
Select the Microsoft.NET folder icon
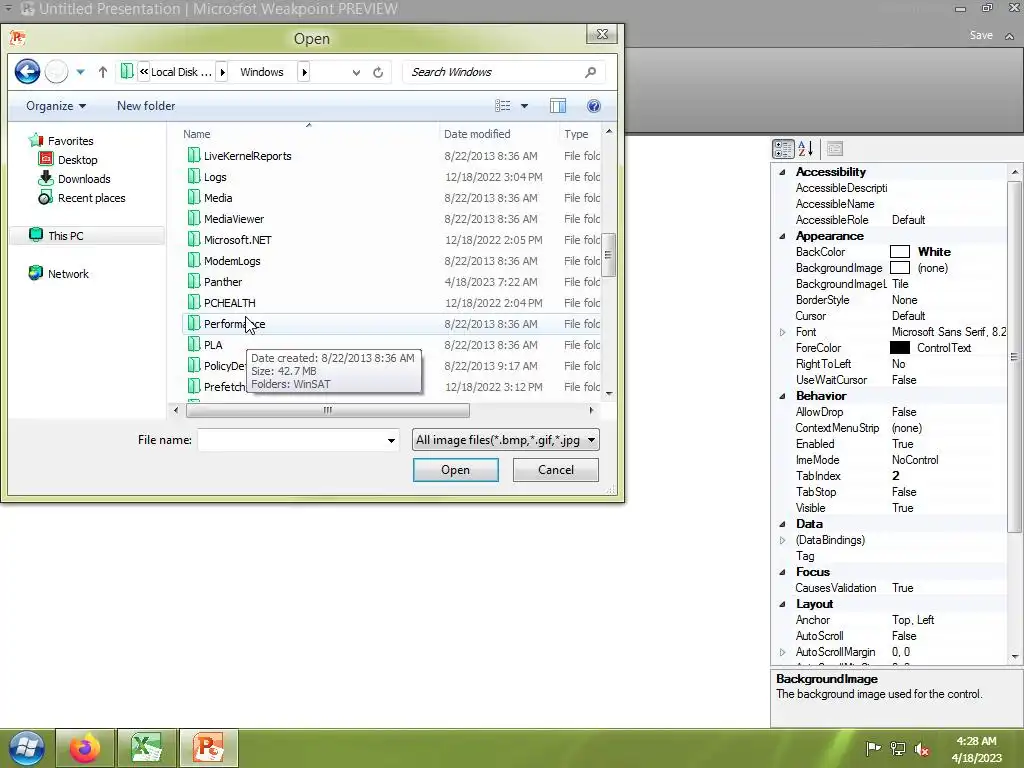pos(193,239)
